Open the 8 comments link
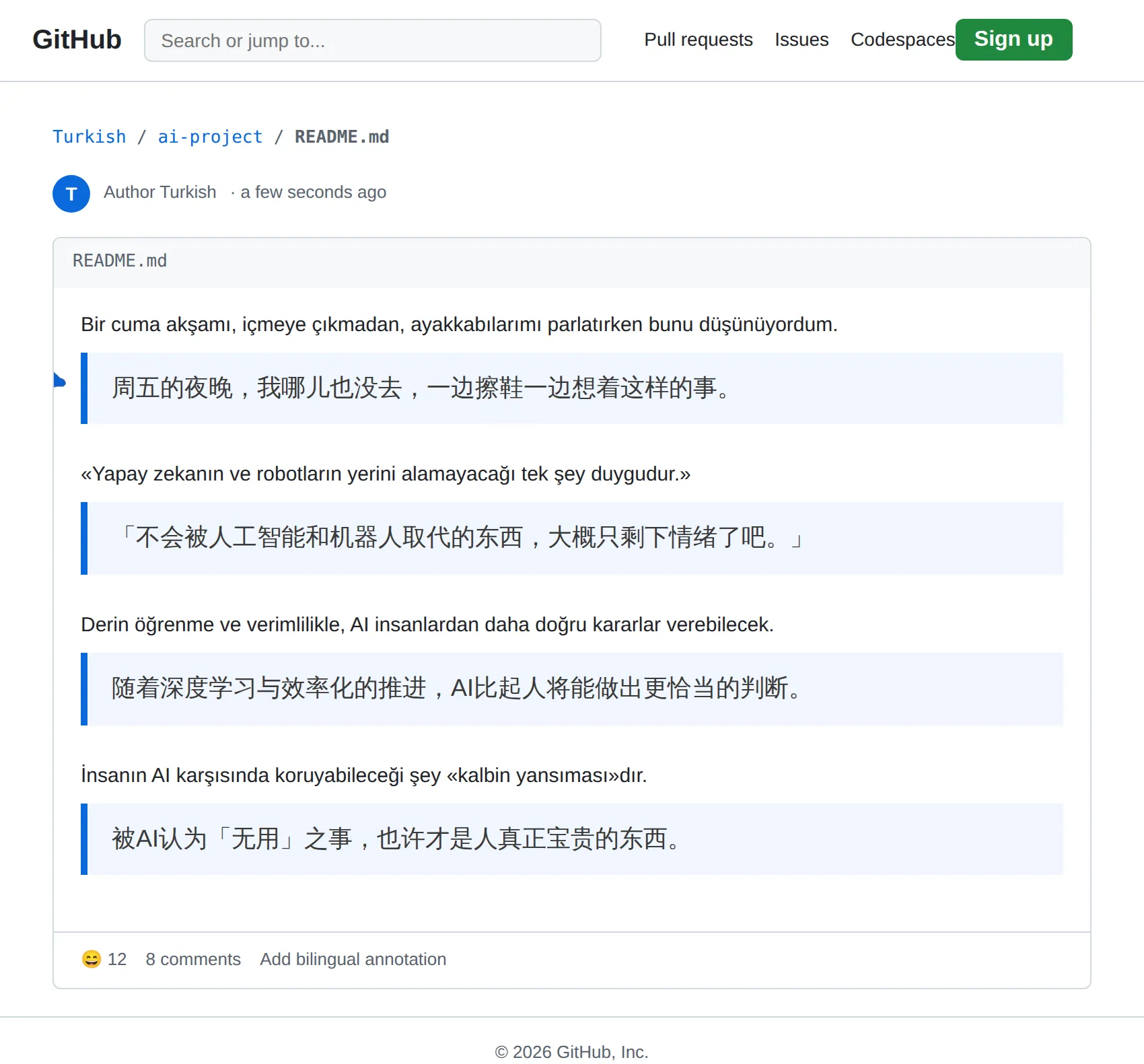Screen dimensions: 1144x1064 [x=193, y=959]
